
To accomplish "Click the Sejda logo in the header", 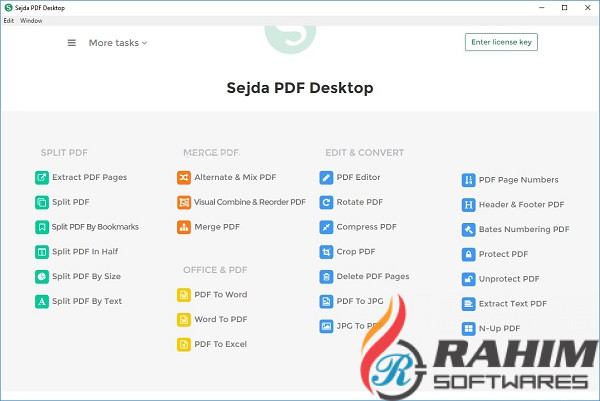I will coord(290,39).
